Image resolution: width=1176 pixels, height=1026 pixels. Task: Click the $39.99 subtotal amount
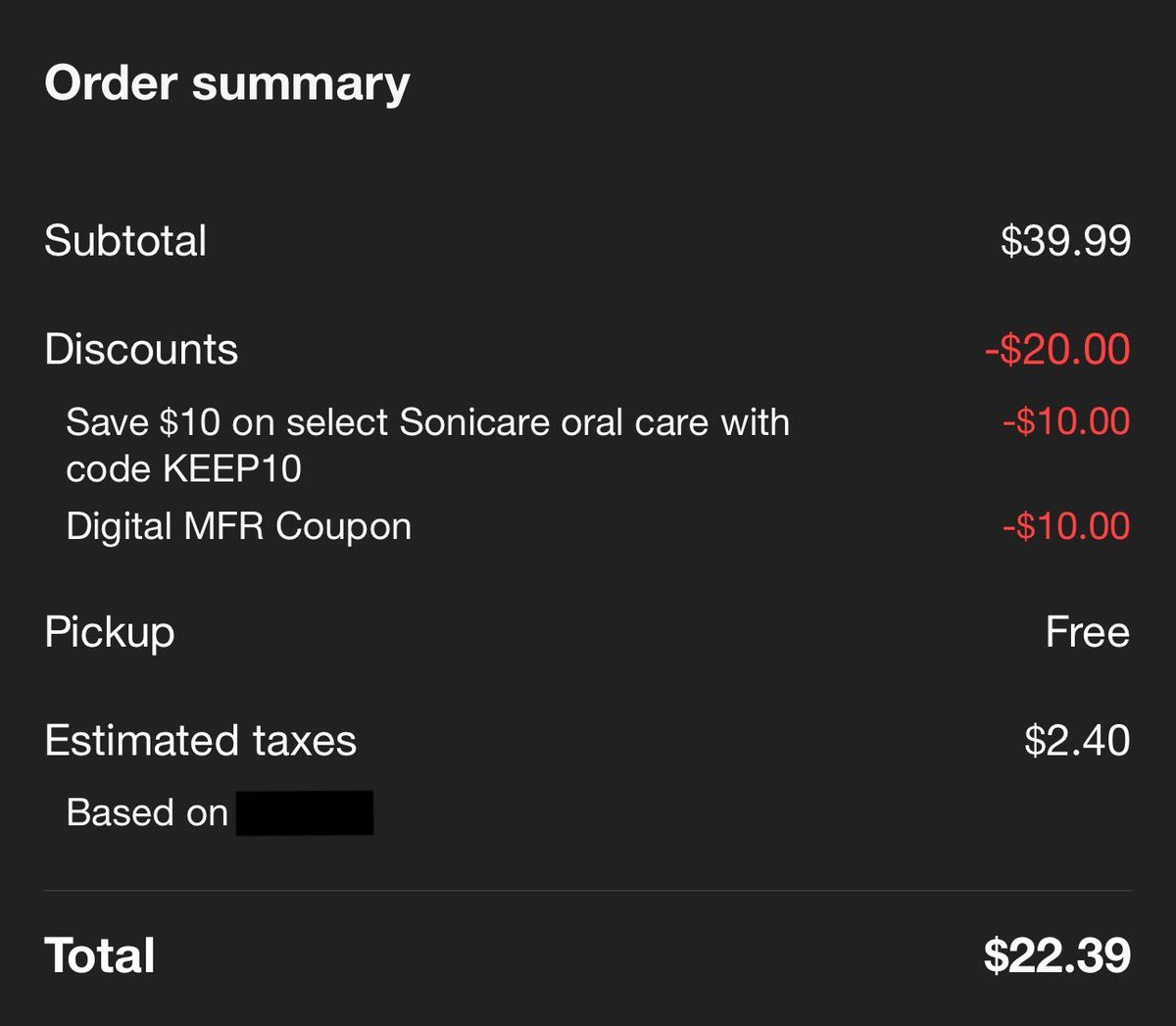pyautogui.click(x=1065, y=241)
